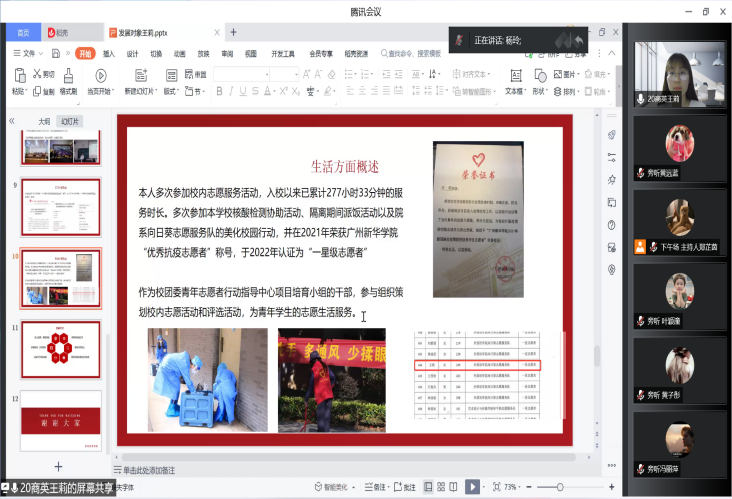Open the 插入 ribbon tab
The height and width of the screenshot is (499, 732).
click(108, 53)
